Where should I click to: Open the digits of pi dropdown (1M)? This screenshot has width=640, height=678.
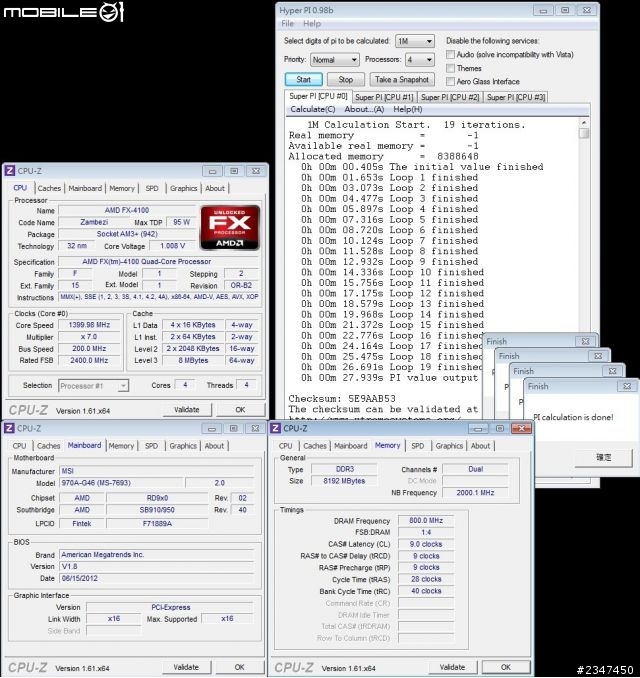click(x=415, y=41)
